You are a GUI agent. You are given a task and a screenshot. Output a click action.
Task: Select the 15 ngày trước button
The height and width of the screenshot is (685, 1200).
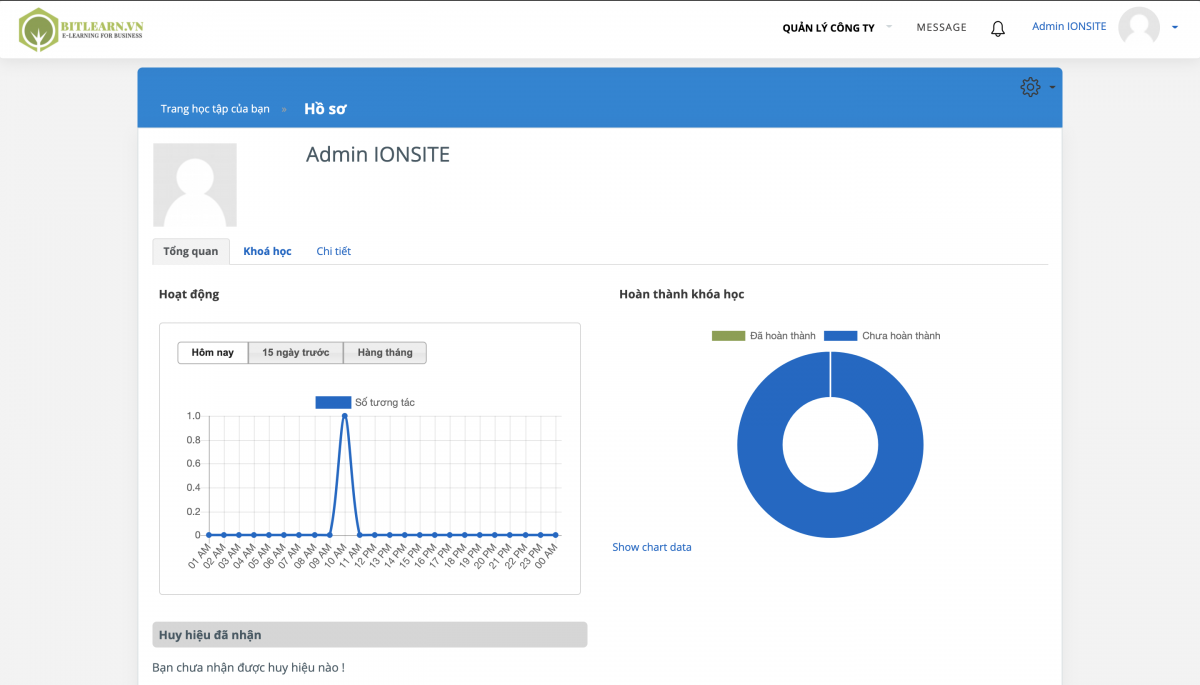point(296,353)
